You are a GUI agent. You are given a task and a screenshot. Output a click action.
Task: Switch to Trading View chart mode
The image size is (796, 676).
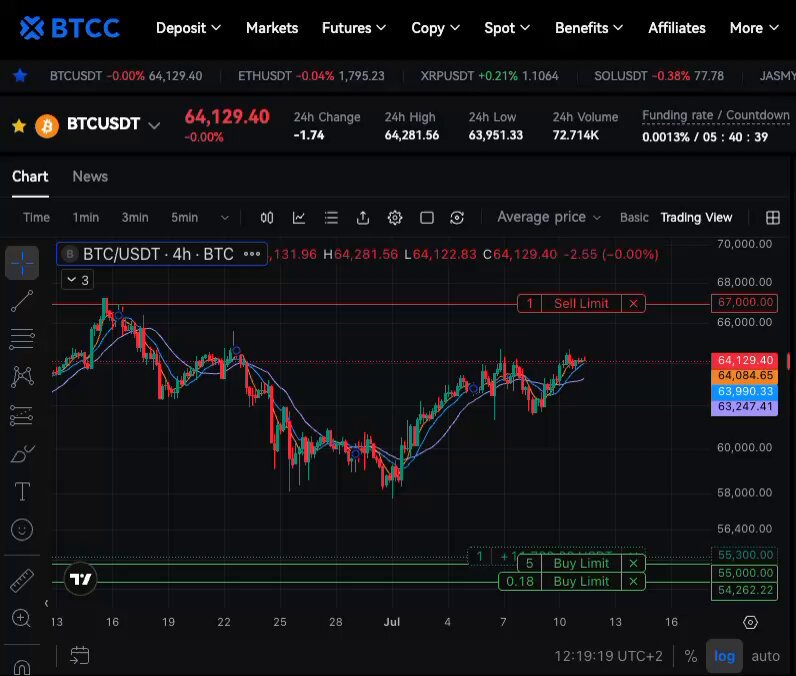[x=696, y=217]
